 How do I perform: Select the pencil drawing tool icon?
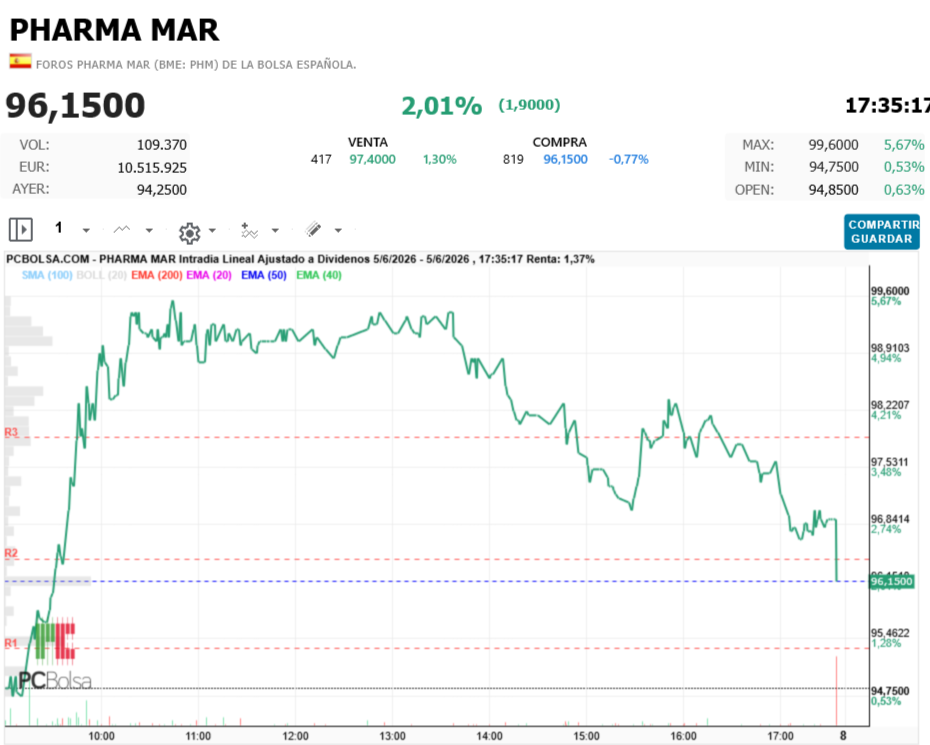(x=313, y=230)
